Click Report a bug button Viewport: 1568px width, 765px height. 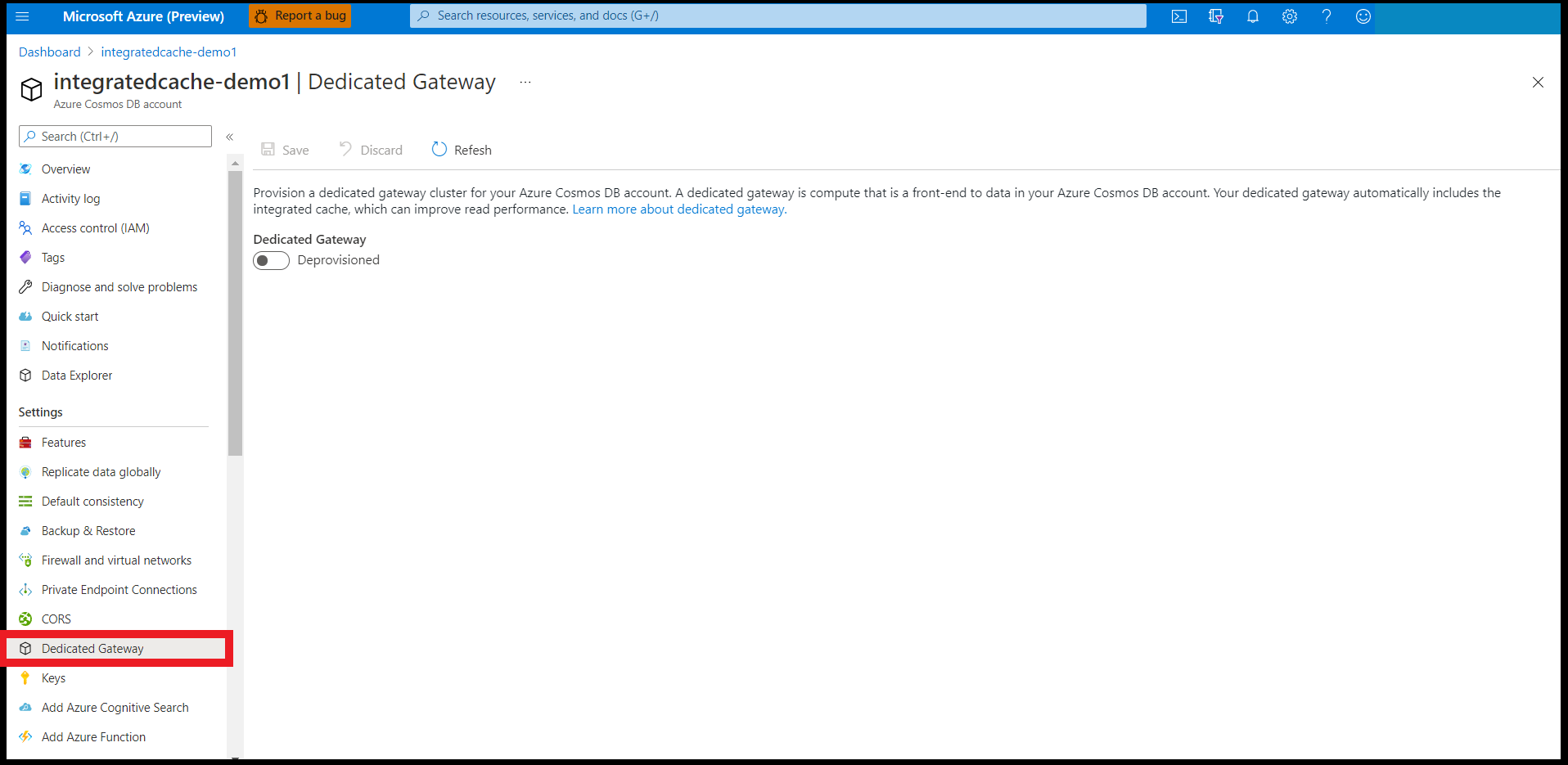click(300, 16)
